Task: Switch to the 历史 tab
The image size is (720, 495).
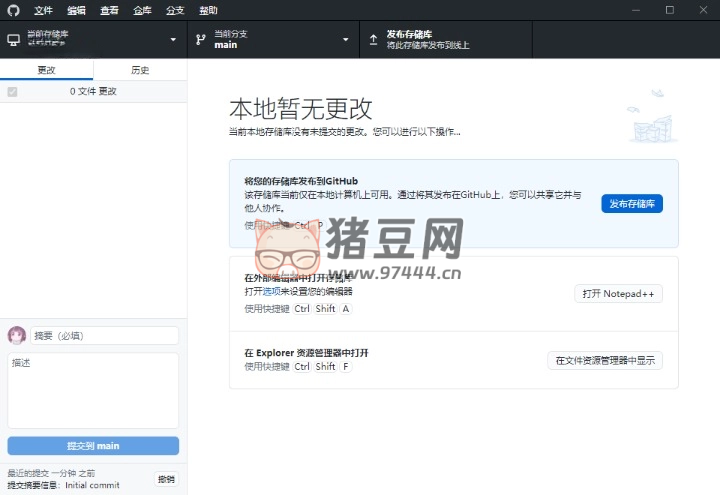Action: (x=140, y=70)
